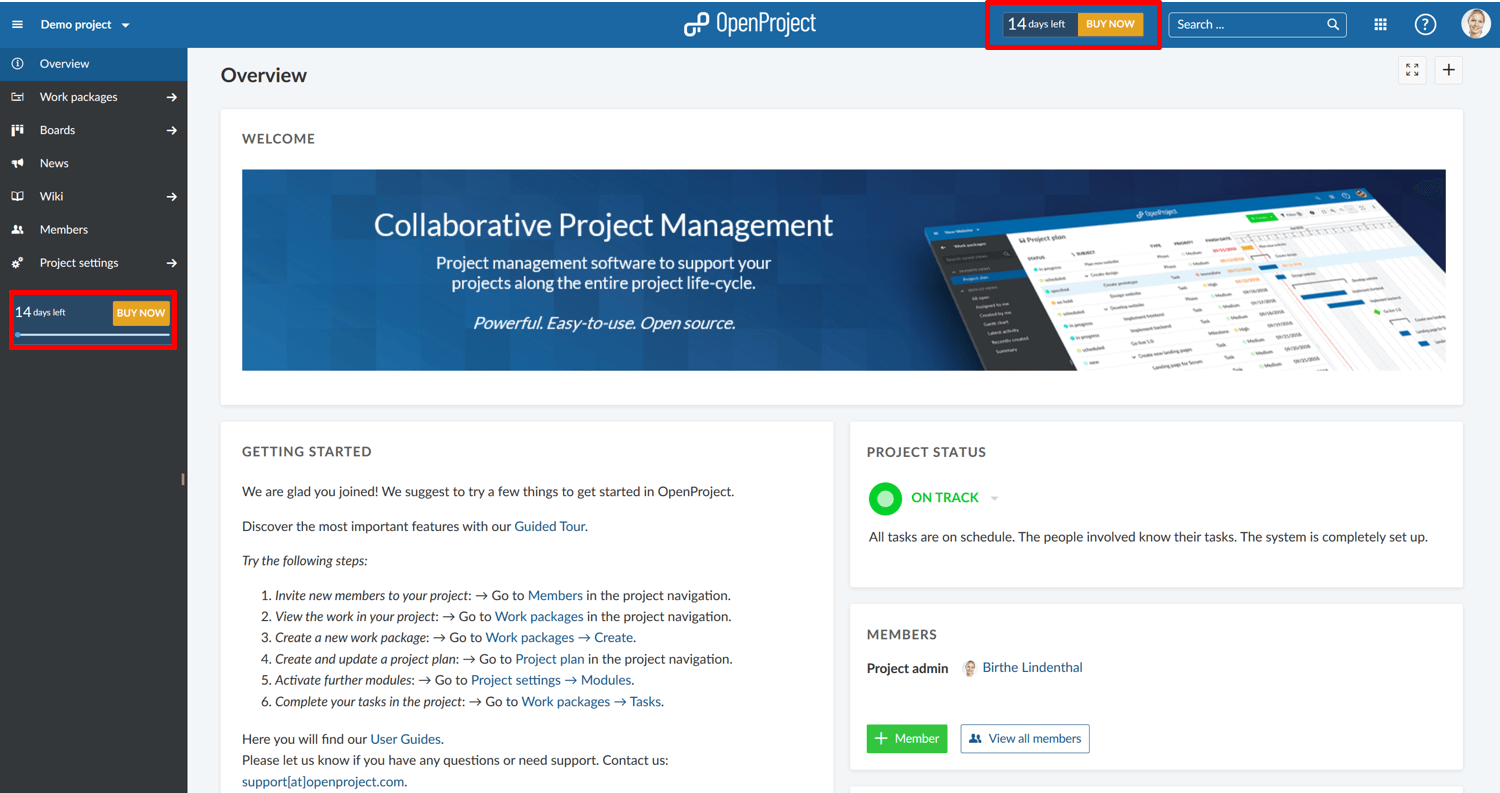Open the On Track status dropdown

[x=994, y=498]
